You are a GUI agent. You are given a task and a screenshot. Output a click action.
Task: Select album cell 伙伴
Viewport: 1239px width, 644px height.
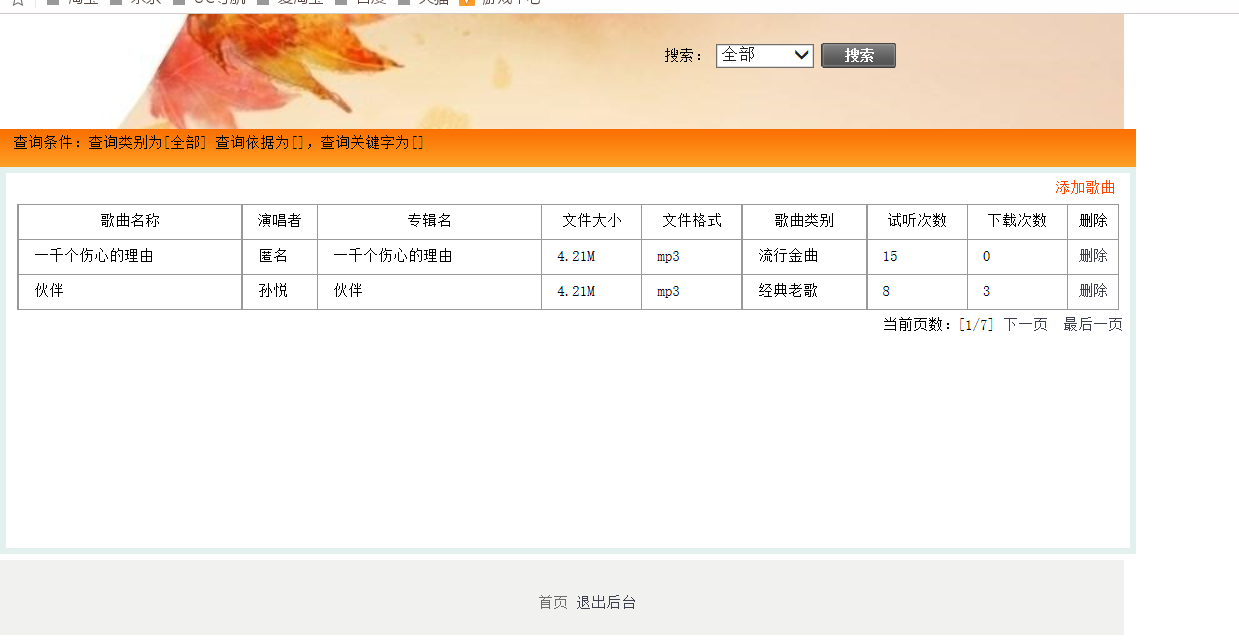348,291
